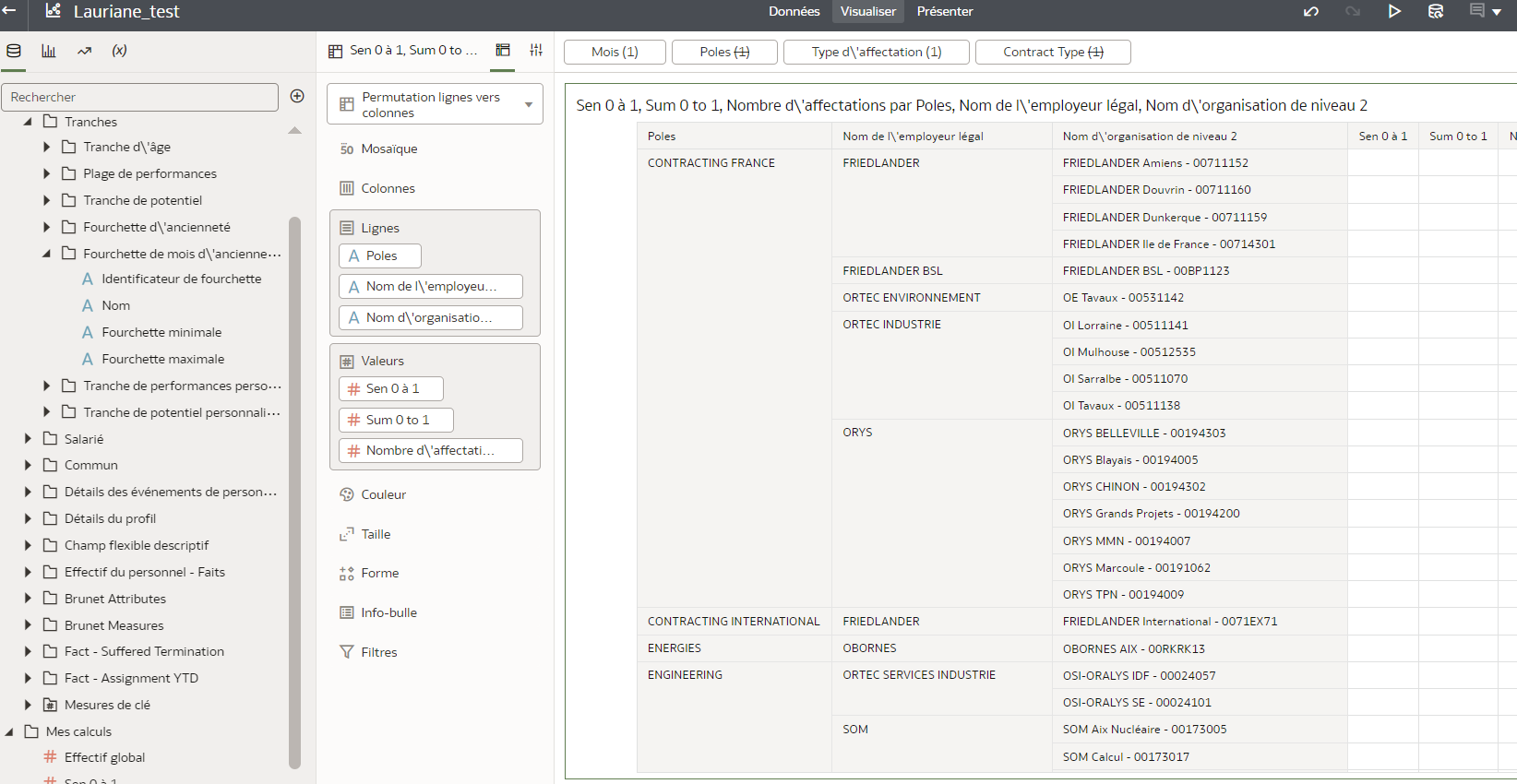Collapse the Tranches folder

pyautogui.click(x=28, y=122)
